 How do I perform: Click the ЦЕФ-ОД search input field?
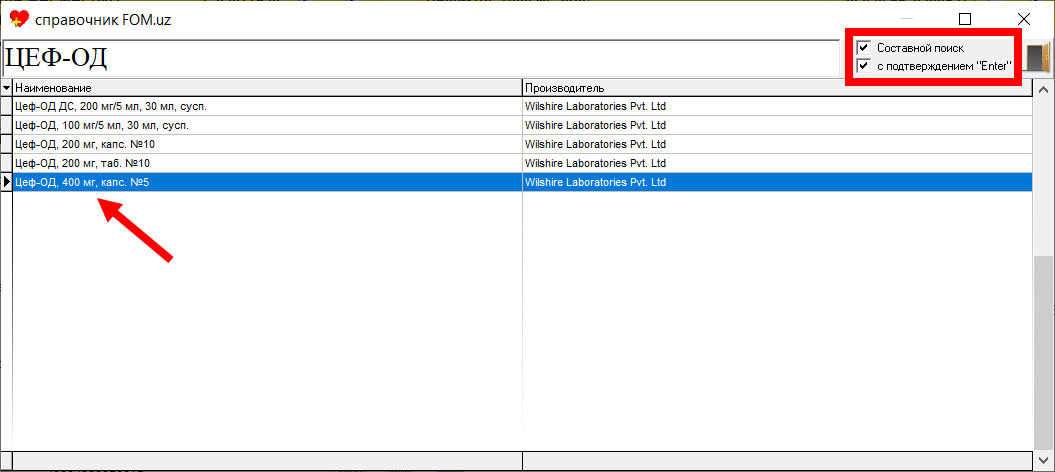421,58
